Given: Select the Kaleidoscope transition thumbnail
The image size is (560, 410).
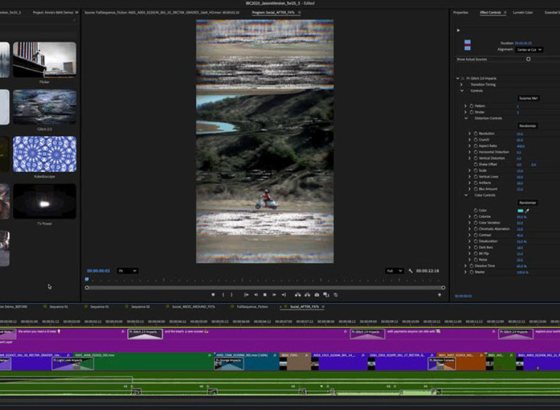Looking at the screenshot, I should click(x=45, y=154).
